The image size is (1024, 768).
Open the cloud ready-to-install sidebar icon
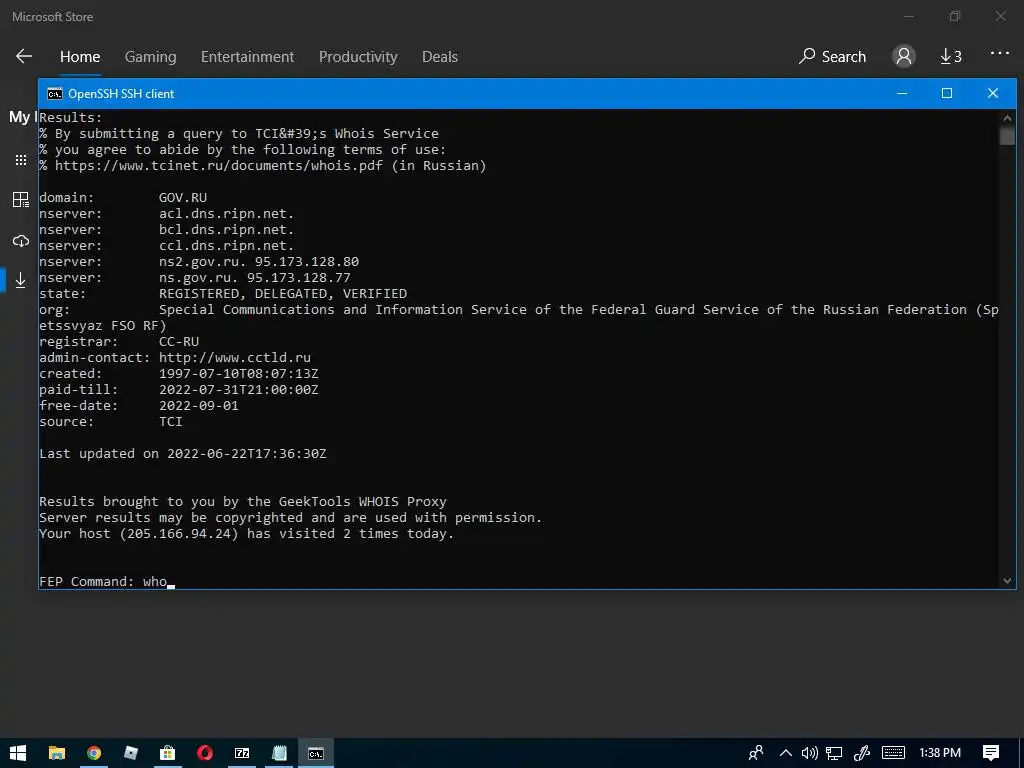21,241
